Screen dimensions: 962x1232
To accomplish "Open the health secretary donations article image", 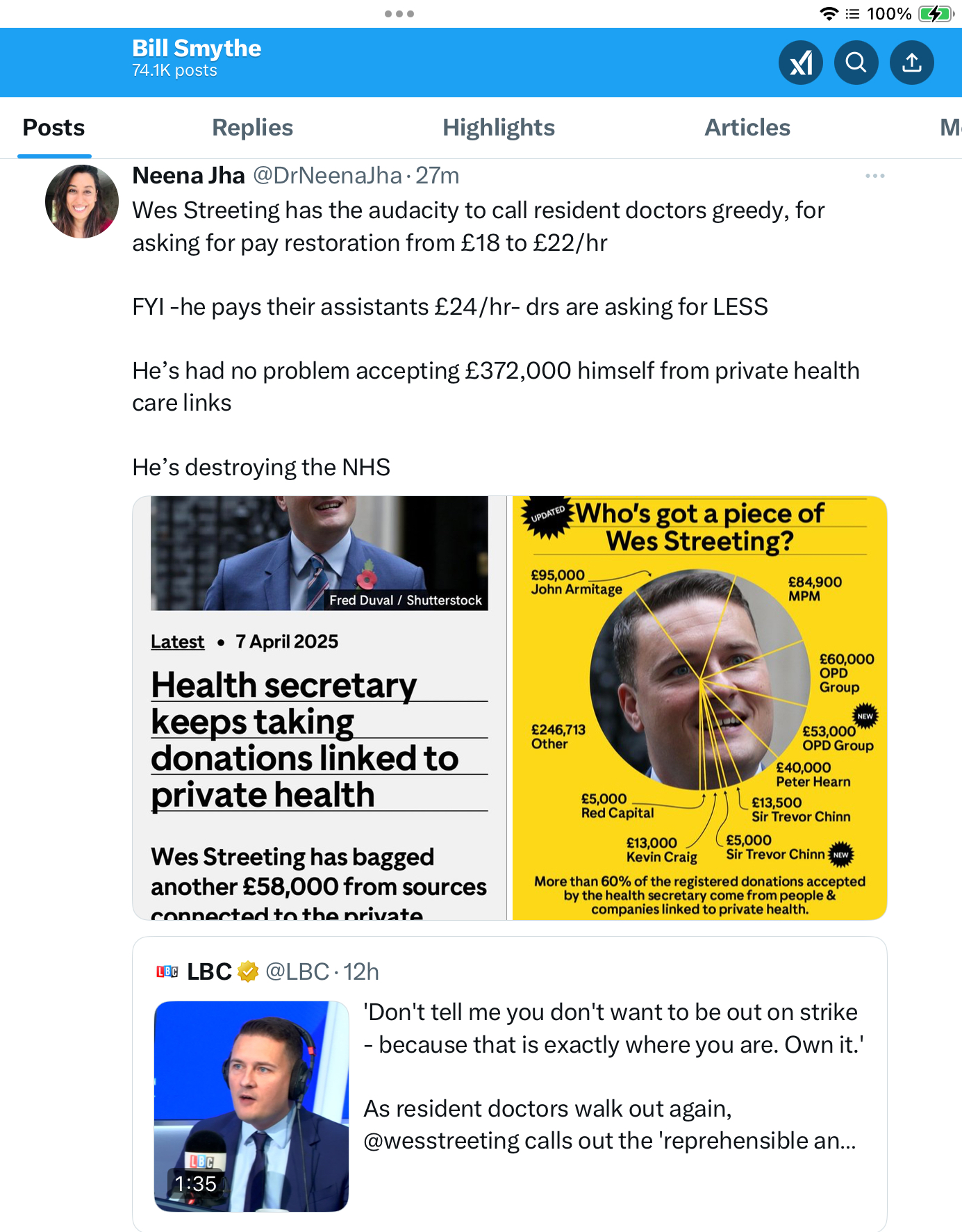I will click(x=320, y=708).
